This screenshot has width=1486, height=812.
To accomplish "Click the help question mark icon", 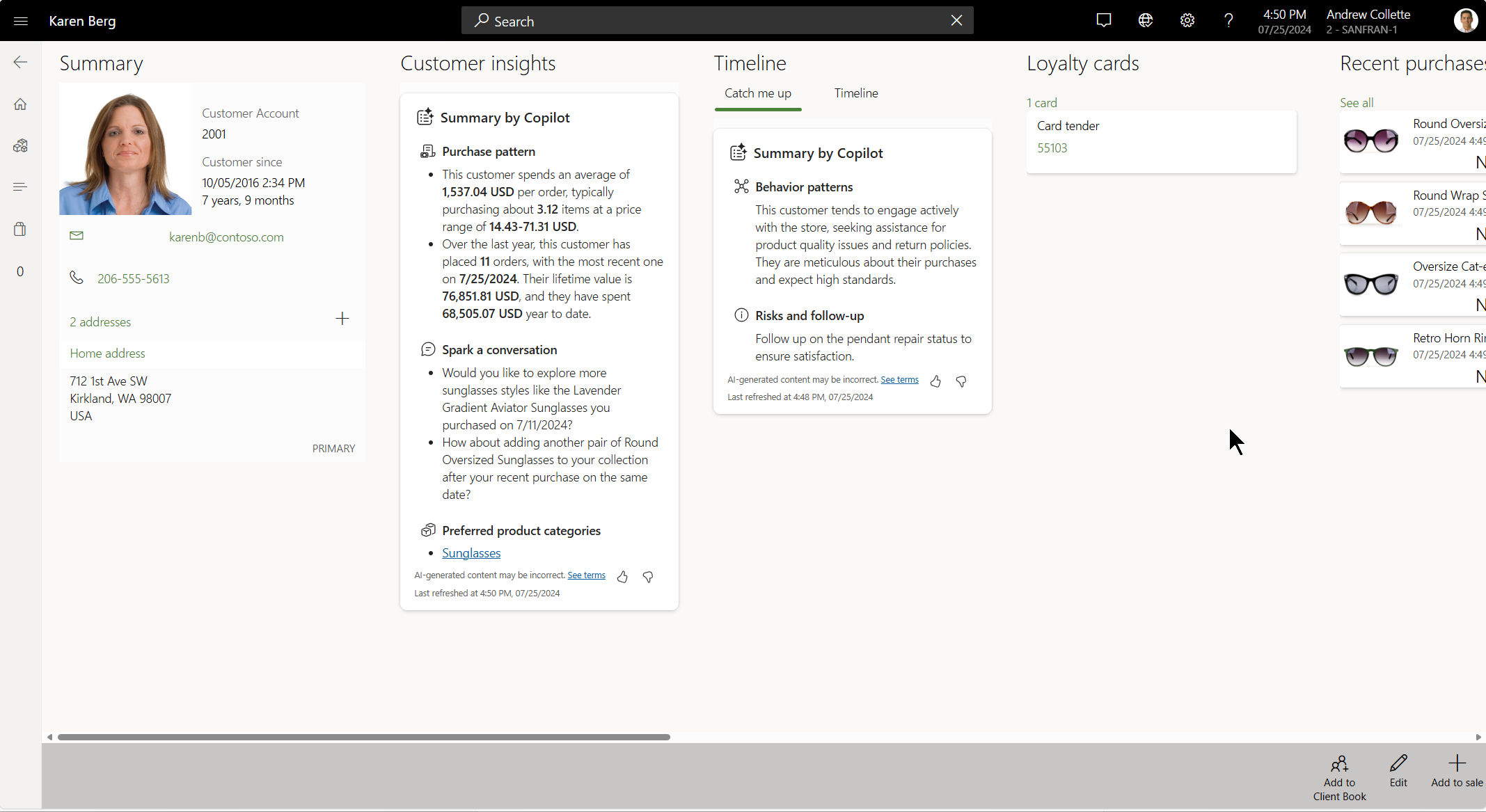I will (x=1229, y=21).
